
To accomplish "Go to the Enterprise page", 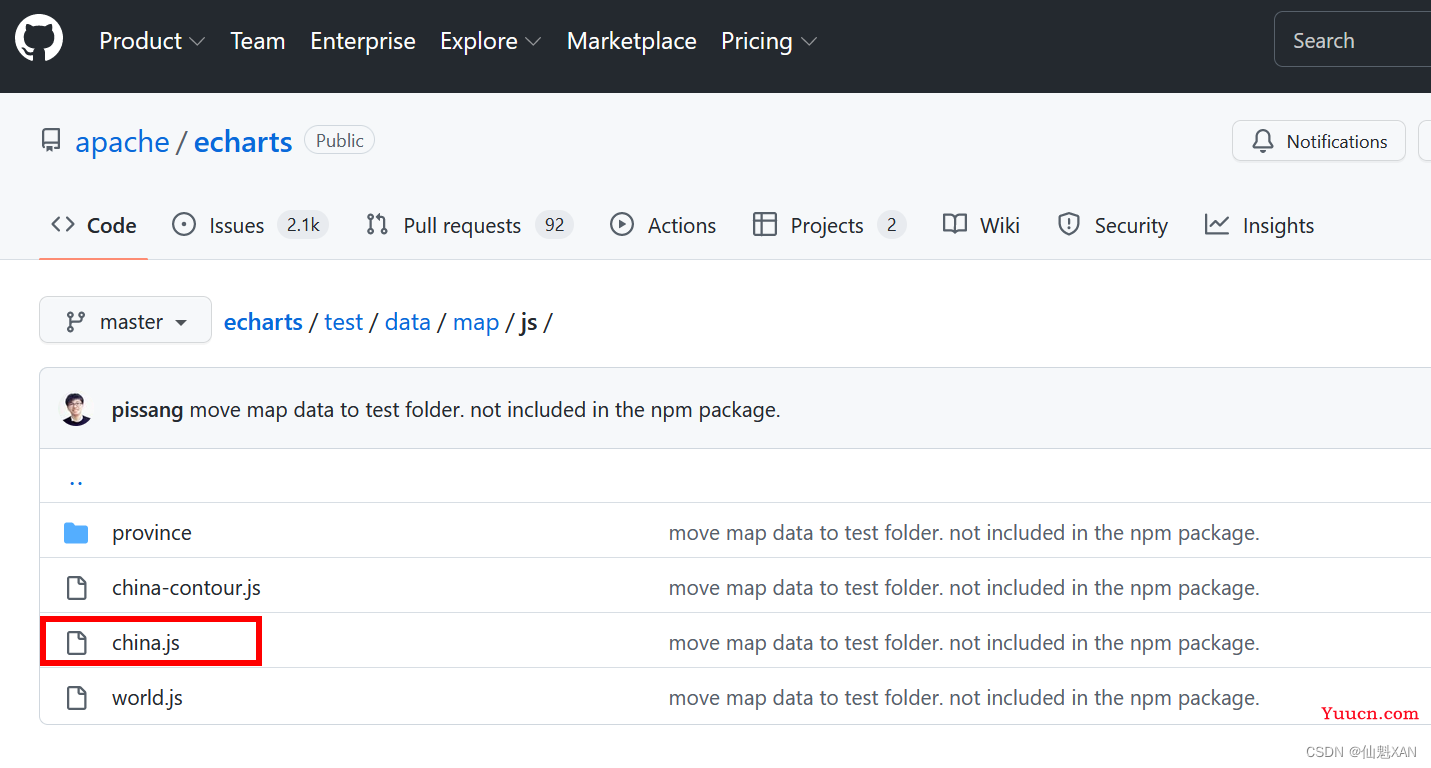I will (x=363, y=41).
